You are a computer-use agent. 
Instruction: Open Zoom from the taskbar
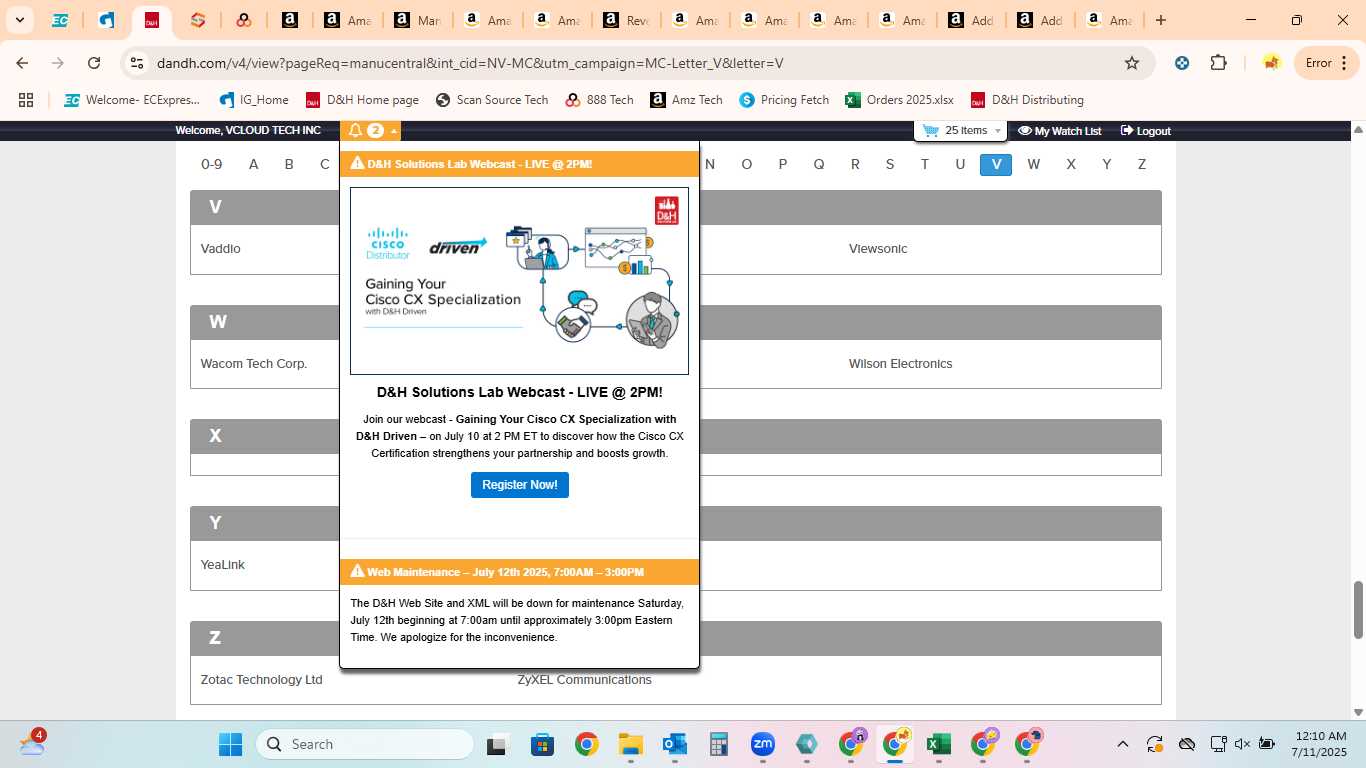(x=763, y=744)
